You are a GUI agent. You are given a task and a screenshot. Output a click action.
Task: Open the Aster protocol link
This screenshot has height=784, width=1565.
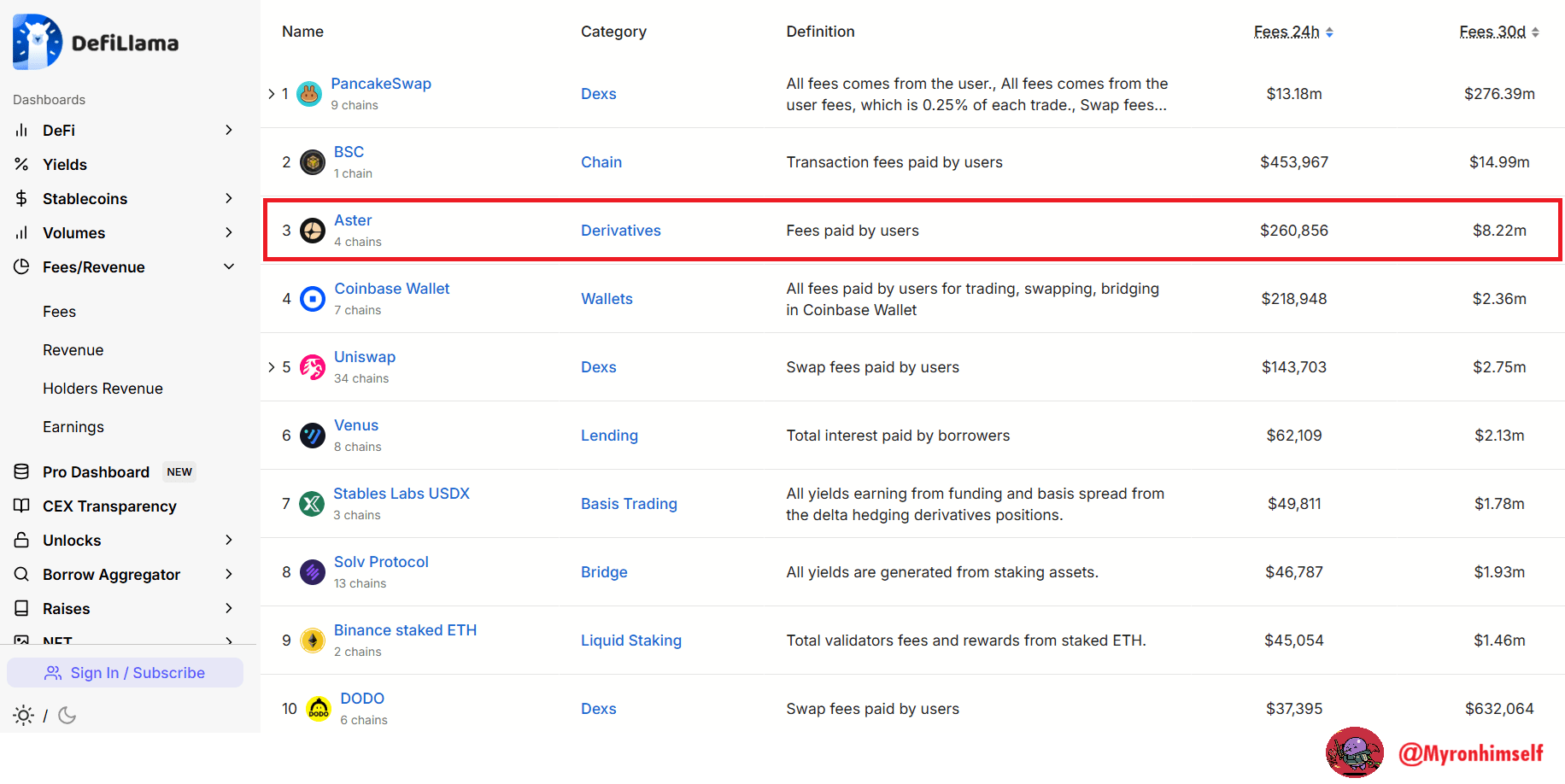[353, 220]
